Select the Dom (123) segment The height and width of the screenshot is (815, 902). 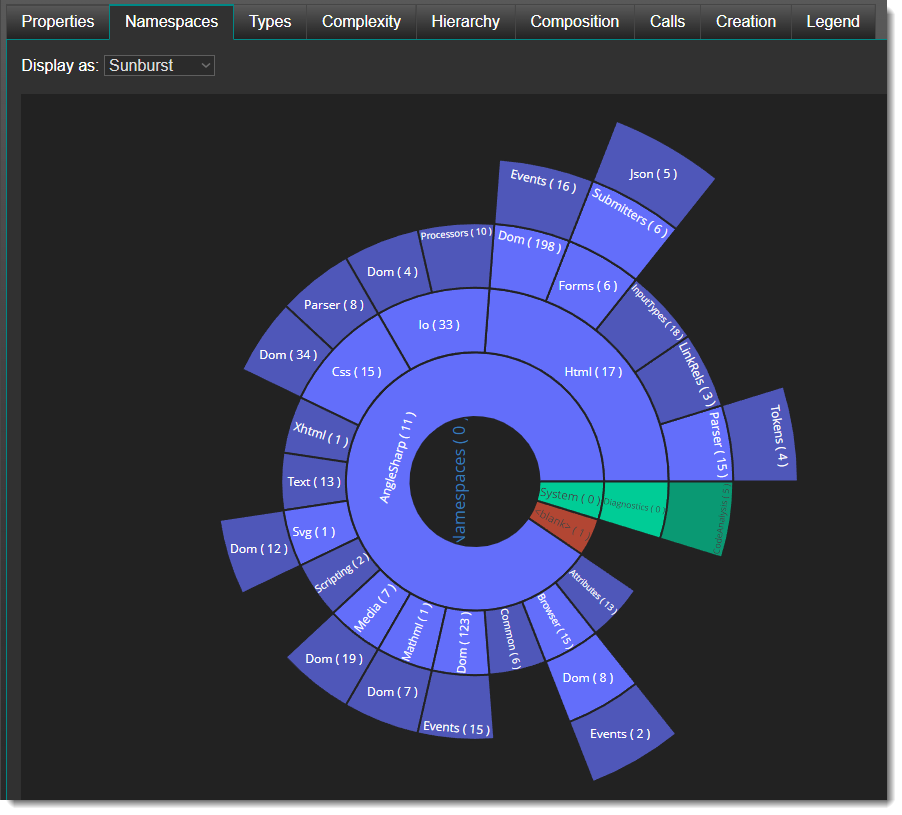pyautogui.click(x=462, y=641)
